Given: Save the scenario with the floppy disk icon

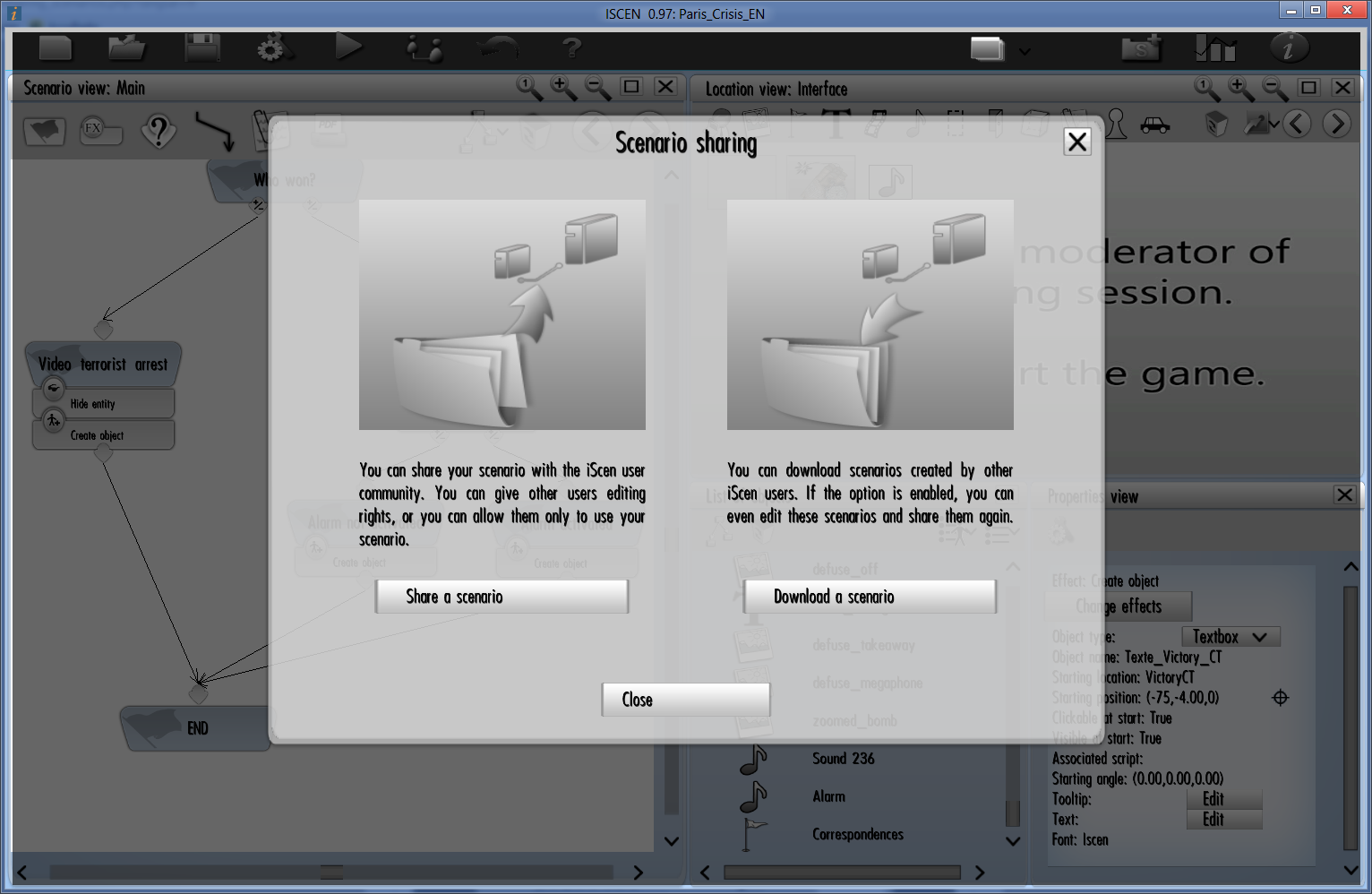Looking at the screenshot, I should [202, 47].
